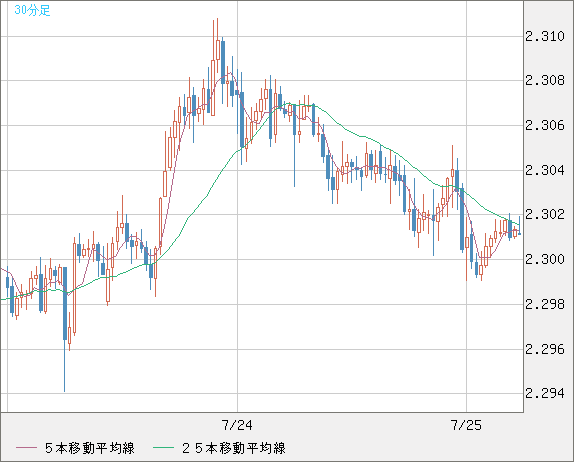Click the 7/25 date label
The image size is (574, 462).
[466, 425]
